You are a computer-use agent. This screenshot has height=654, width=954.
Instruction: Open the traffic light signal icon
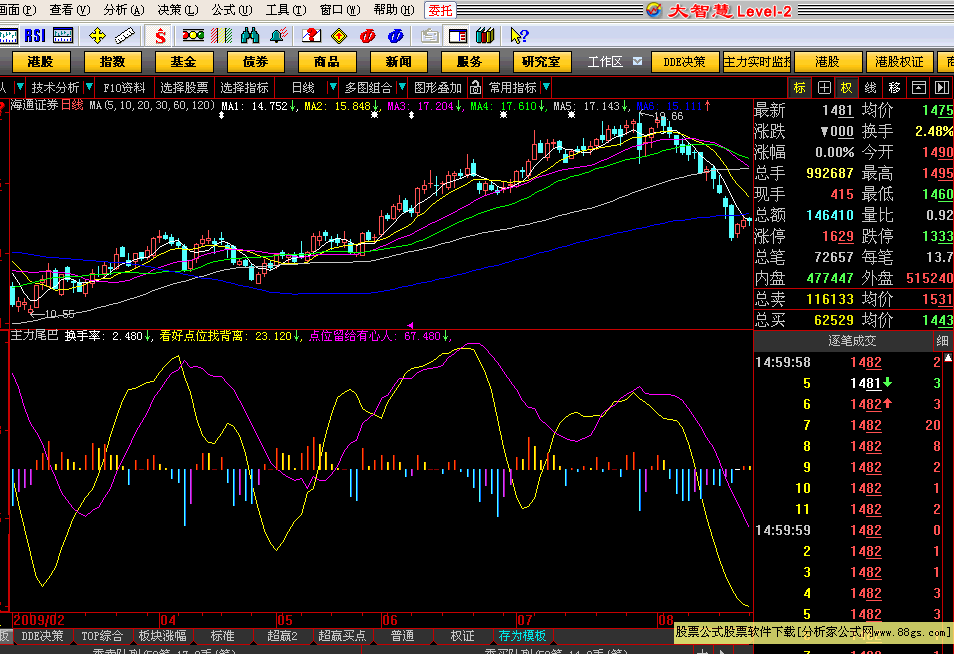193,36
